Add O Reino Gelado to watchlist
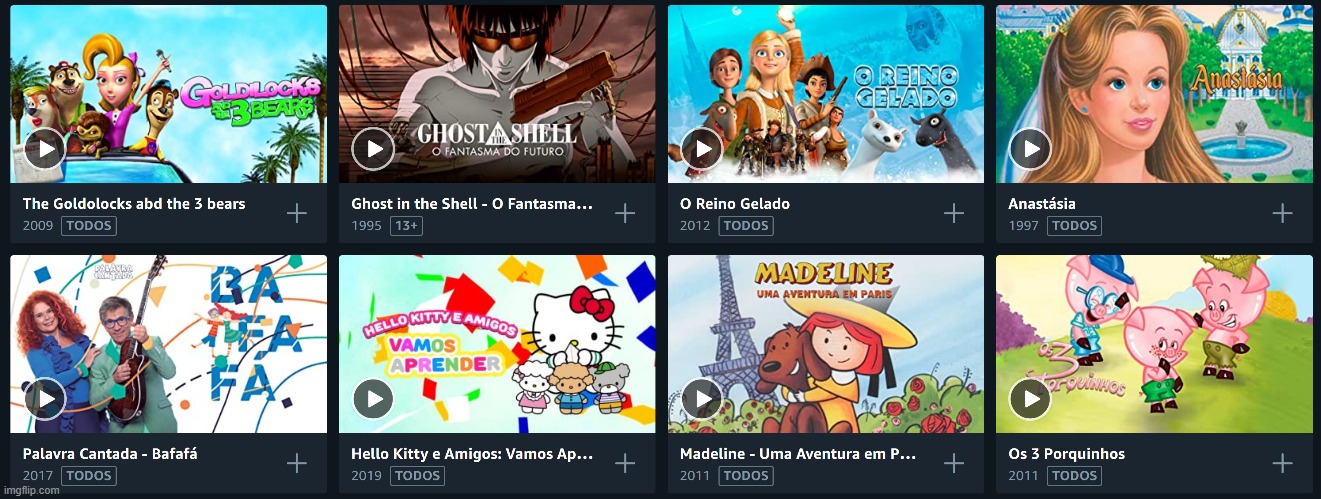 coord(954,213)
